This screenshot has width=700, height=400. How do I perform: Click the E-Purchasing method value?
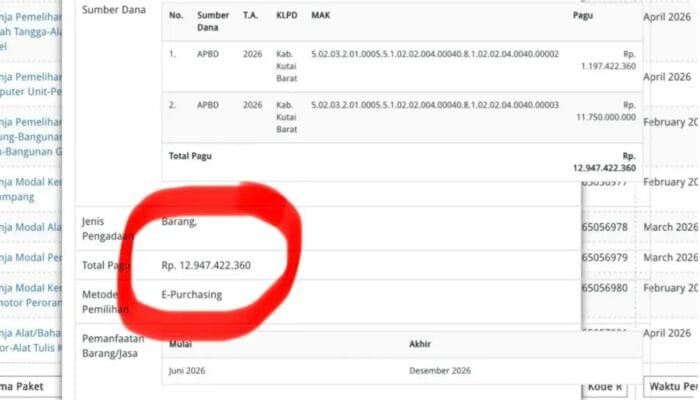(x=192, y=294)
